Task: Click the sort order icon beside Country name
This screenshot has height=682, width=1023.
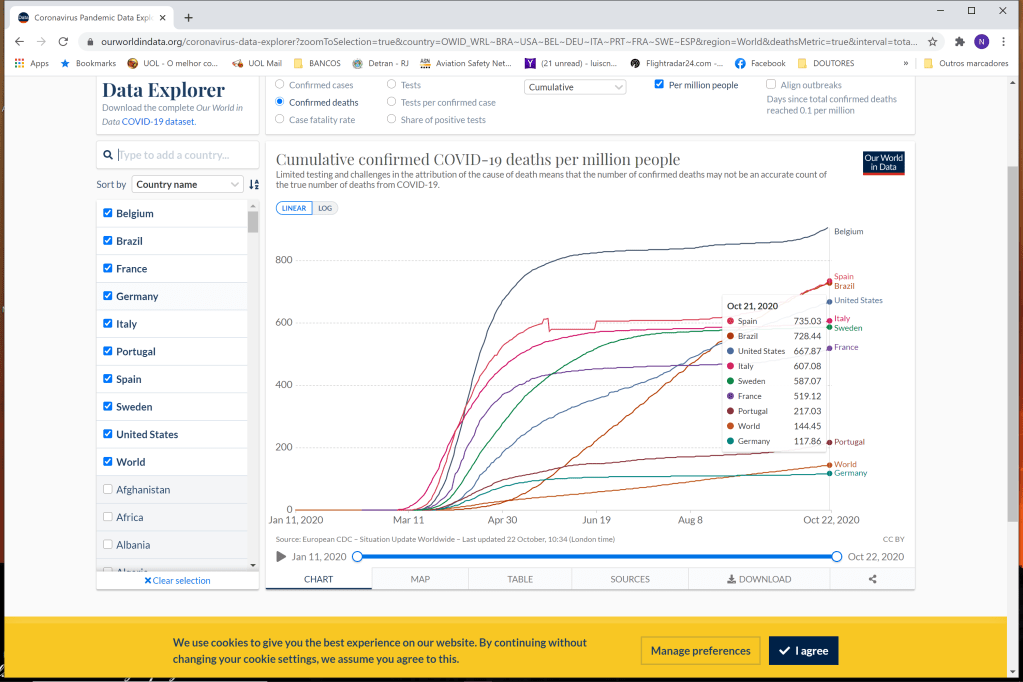Action: 254,184
